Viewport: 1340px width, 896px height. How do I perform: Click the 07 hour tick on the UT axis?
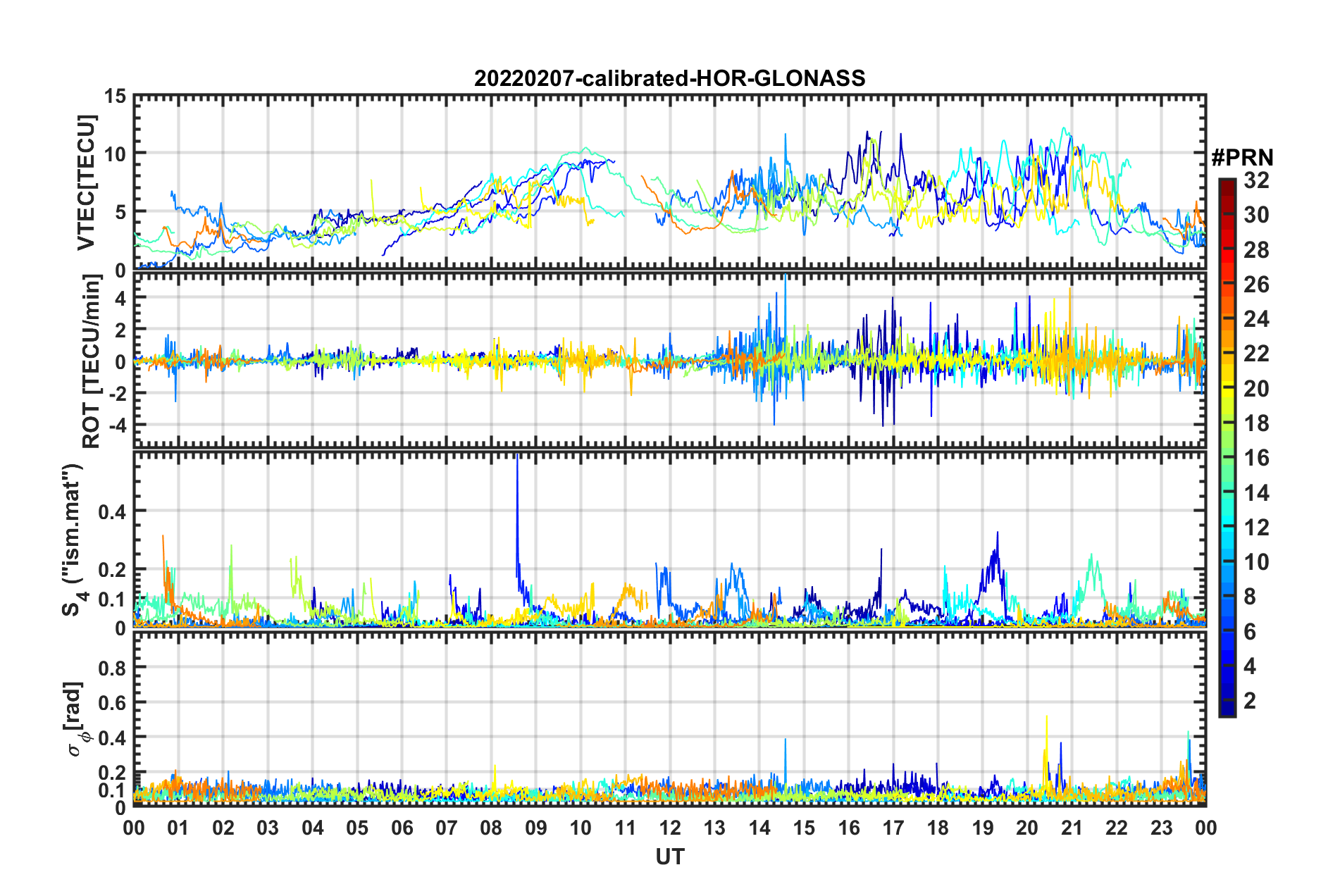447,828
